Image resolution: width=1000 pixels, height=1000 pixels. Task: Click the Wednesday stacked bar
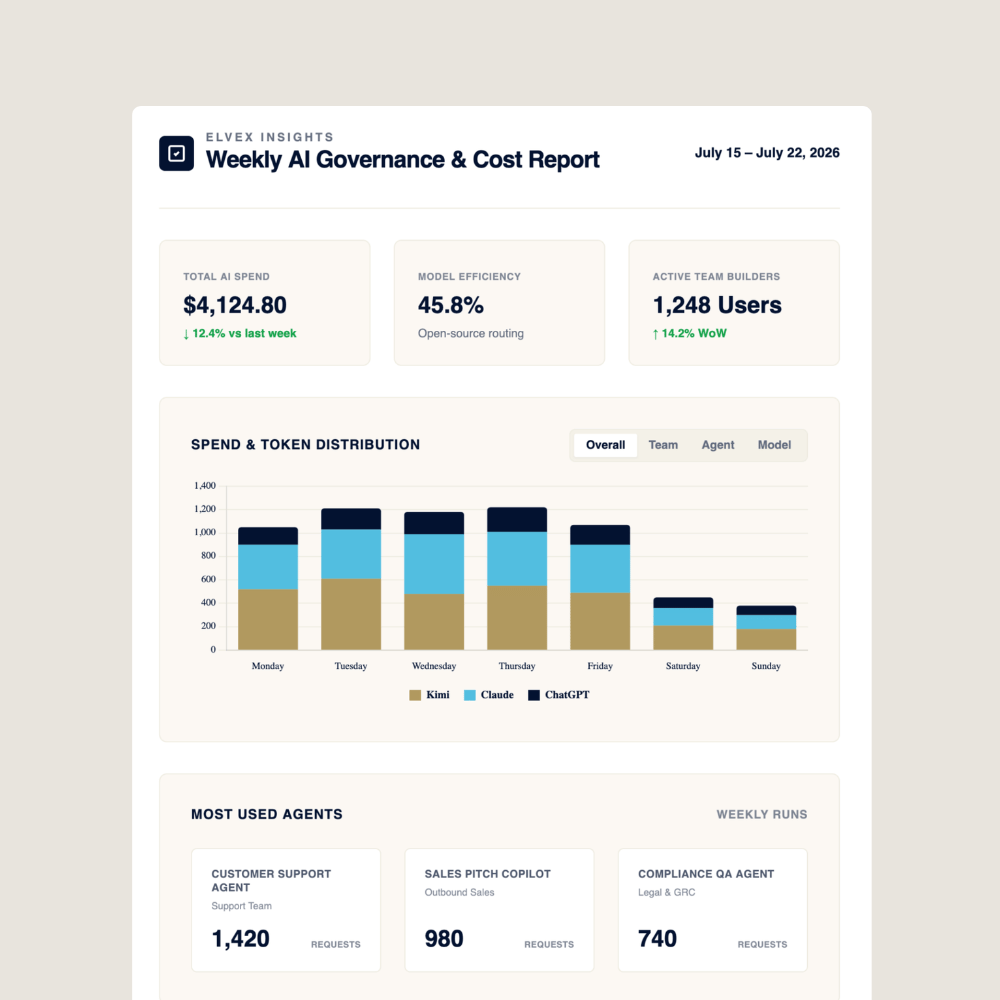click(x=434, y=581)
